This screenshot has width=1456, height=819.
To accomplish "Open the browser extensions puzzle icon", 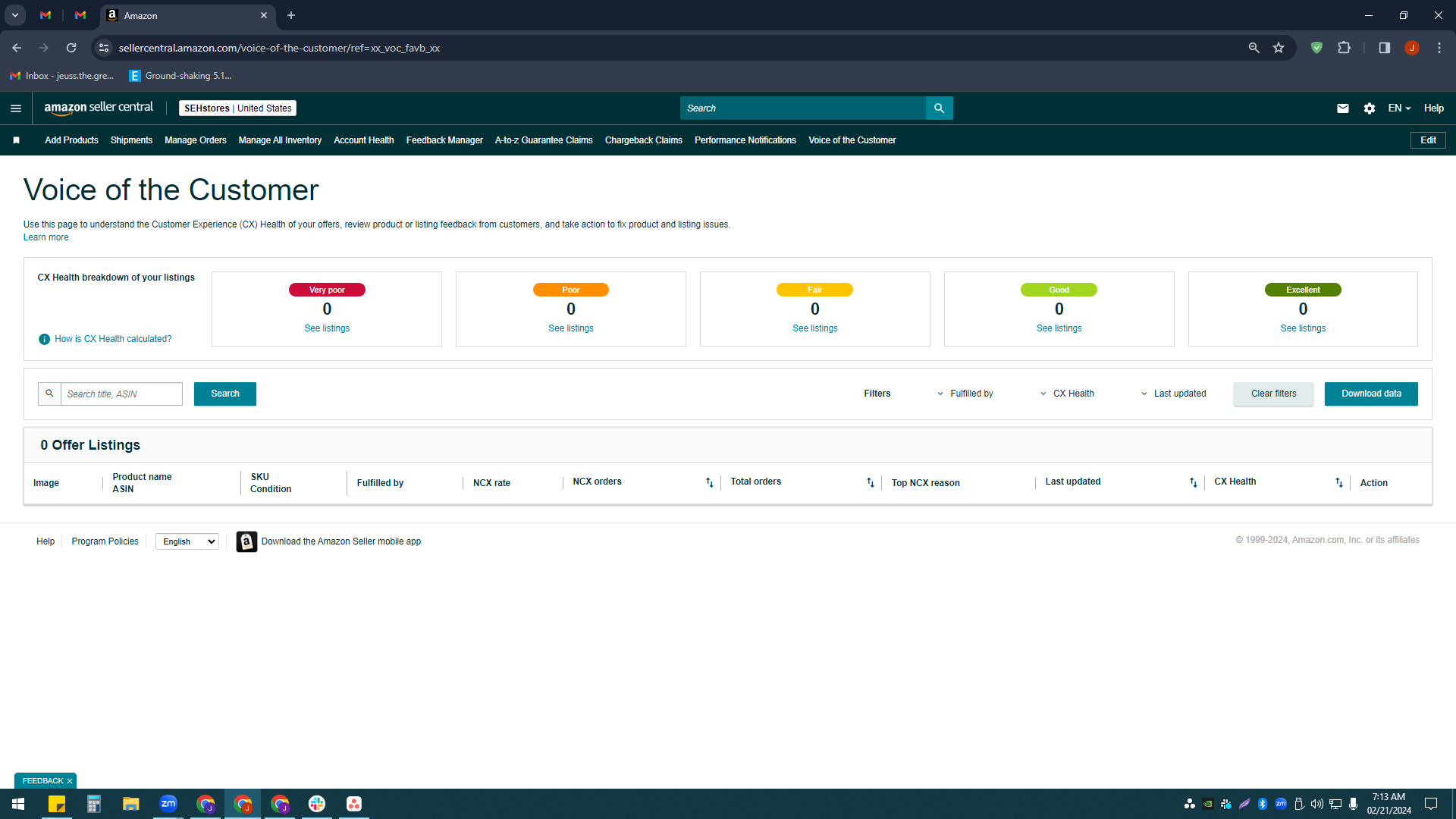I will point(1344,48).
